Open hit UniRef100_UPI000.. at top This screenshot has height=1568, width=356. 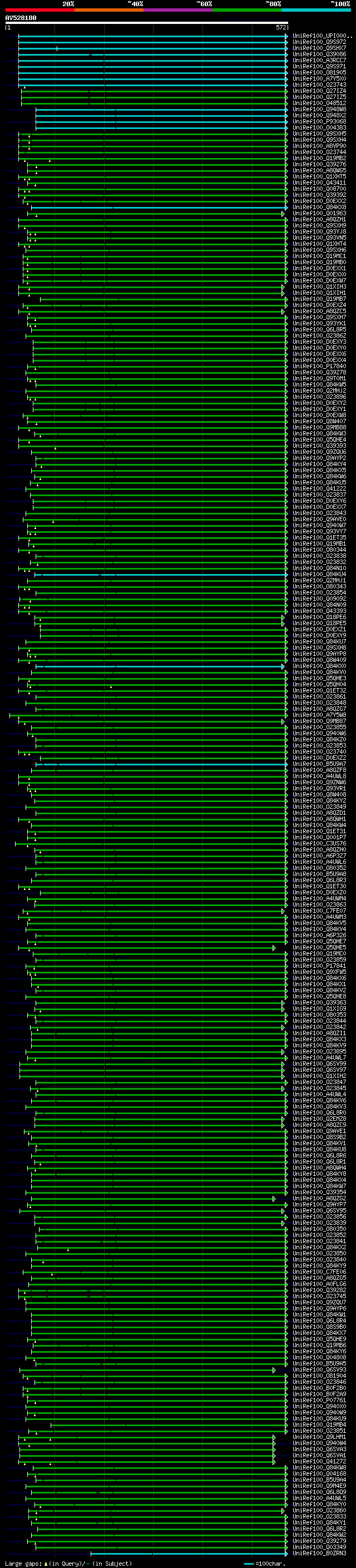click(323, 36)
